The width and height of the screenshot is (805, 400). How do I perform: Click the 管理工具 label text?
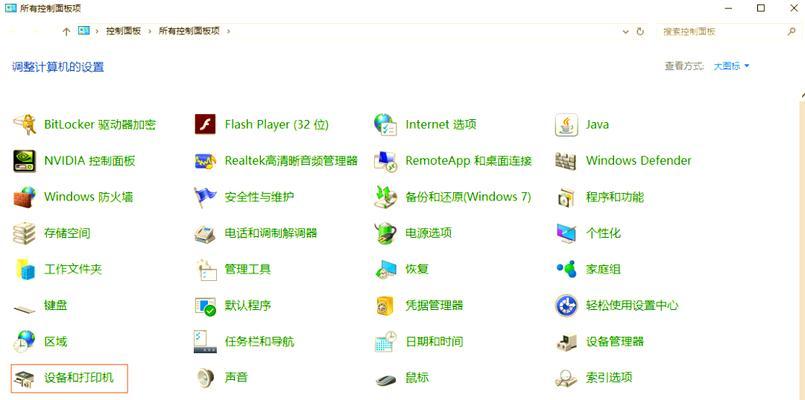pyautogui.click(x=248, y=269)
